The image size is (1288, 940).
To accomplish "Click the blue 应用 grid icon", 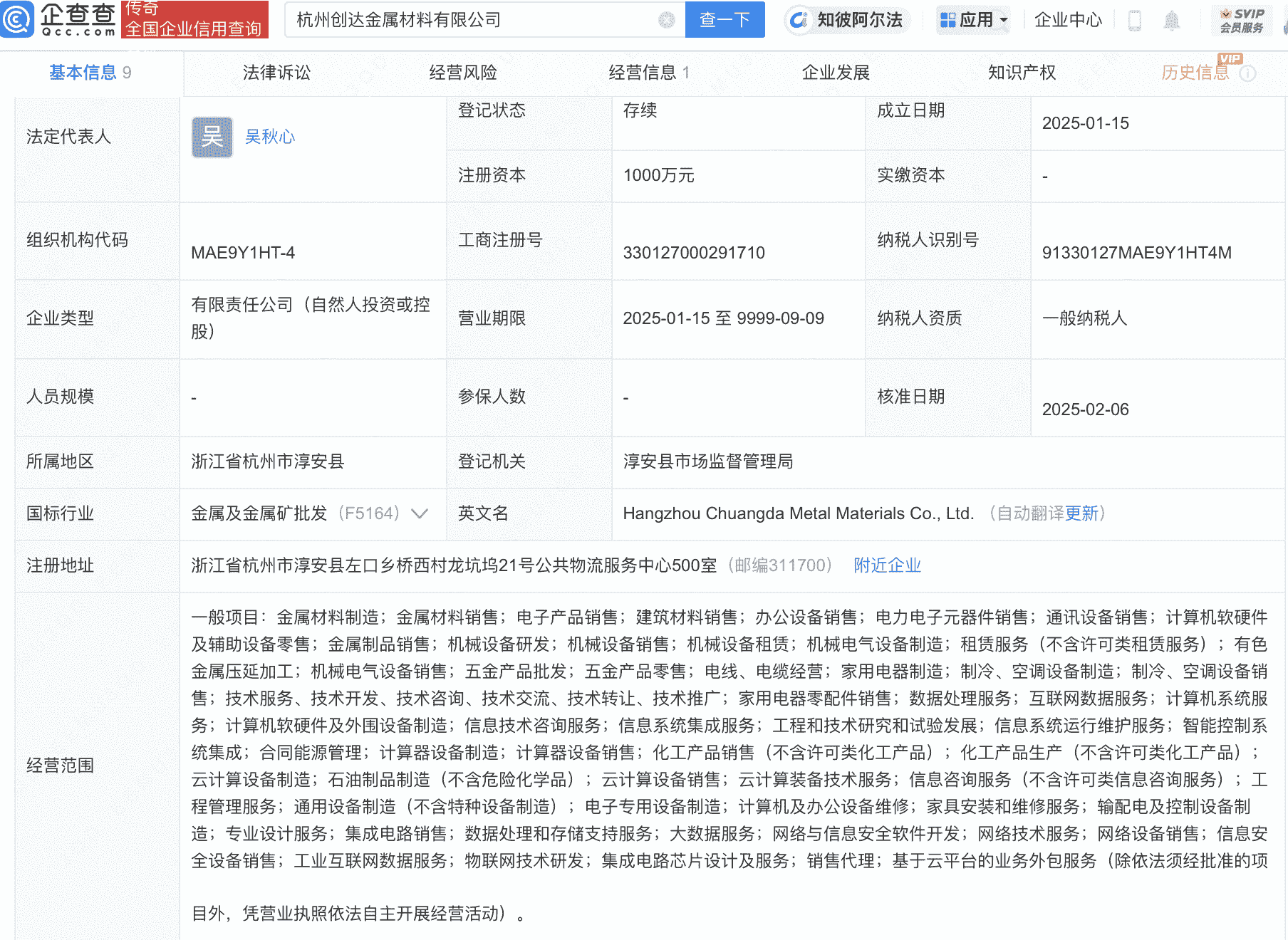I will (947, 20).
